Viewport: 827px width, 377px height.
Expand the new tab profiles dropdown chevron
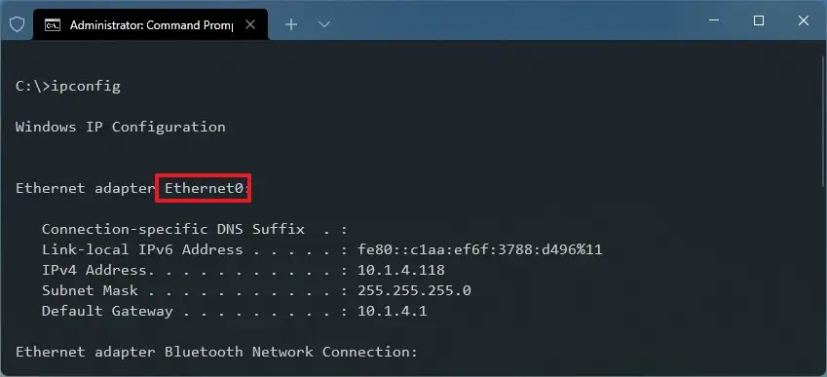[x=324, y=24]
